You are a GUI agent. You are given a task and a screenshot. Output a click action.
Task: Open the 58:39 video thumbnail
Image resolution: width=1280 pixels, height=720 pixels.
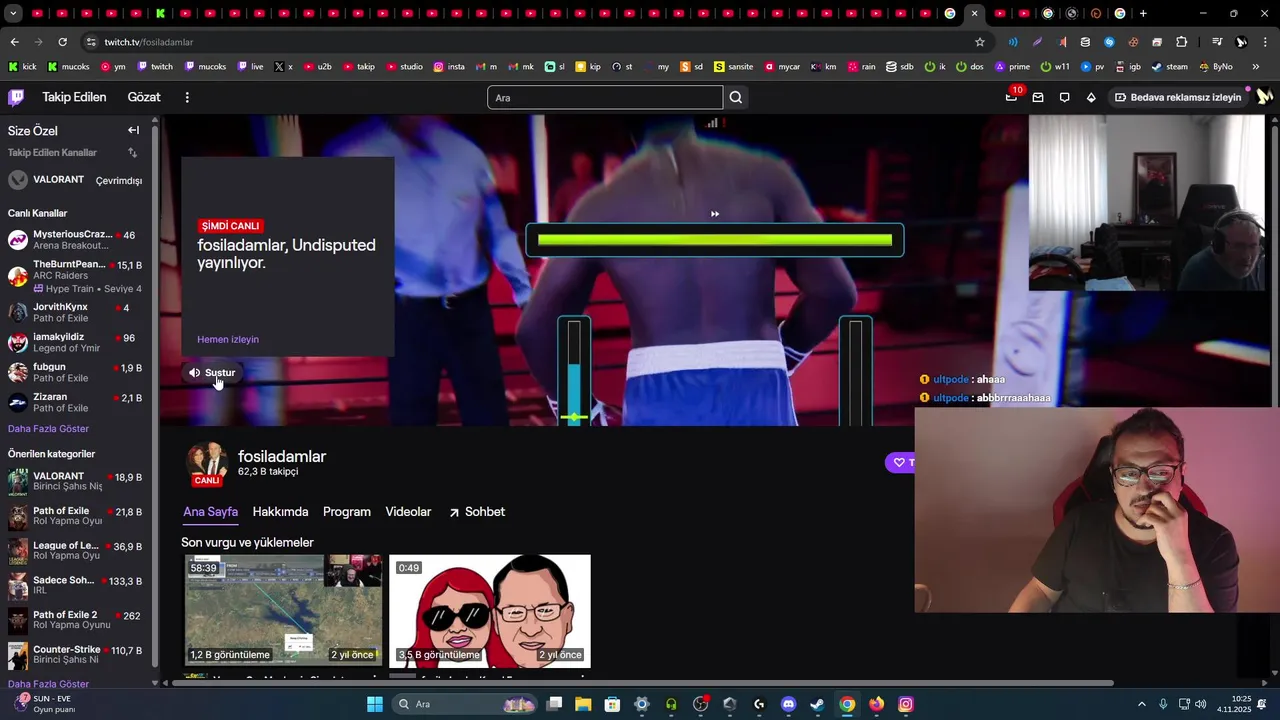point(283,611)
